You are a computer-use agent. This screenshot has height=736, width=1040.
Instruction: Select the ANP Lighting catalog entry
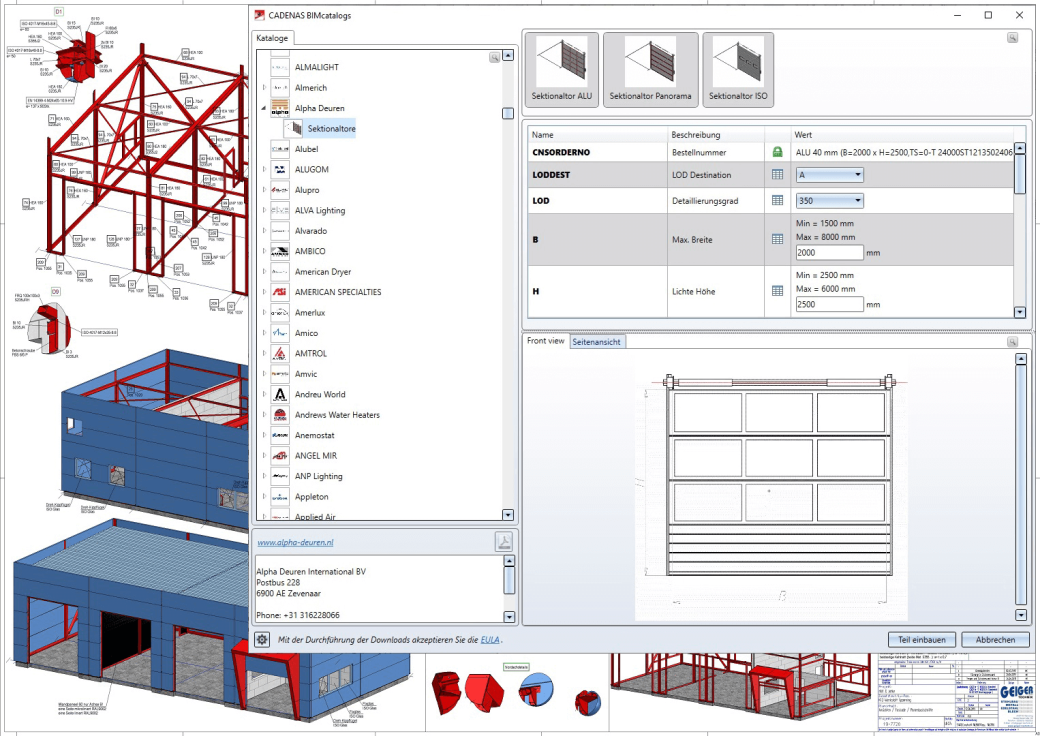tap(318, 476)
